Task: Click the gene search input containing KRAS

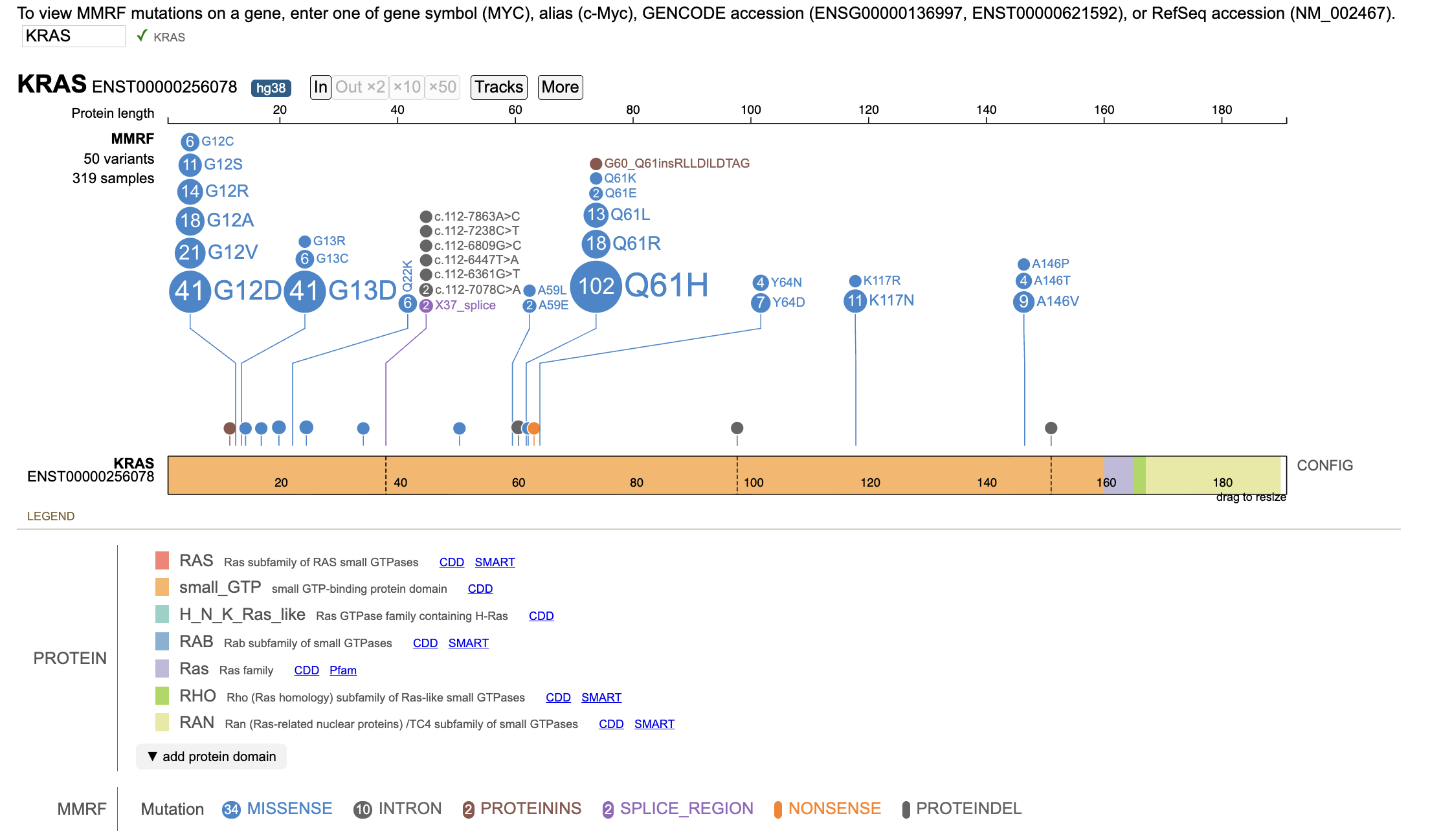Action: (73, 36)
